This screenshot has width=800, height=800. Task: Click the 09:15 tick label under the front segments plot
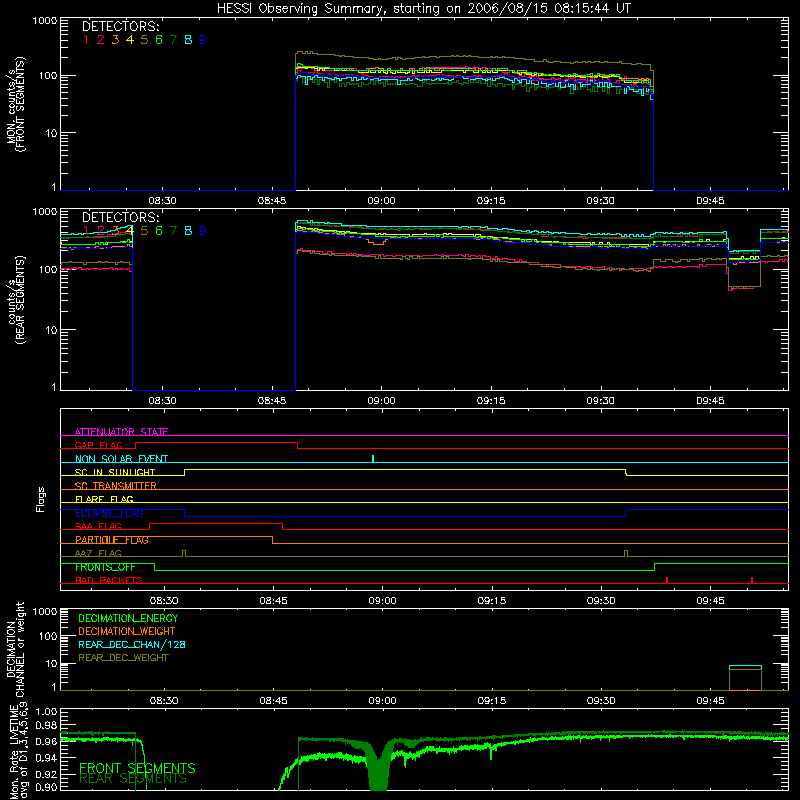tap(491, 201)
